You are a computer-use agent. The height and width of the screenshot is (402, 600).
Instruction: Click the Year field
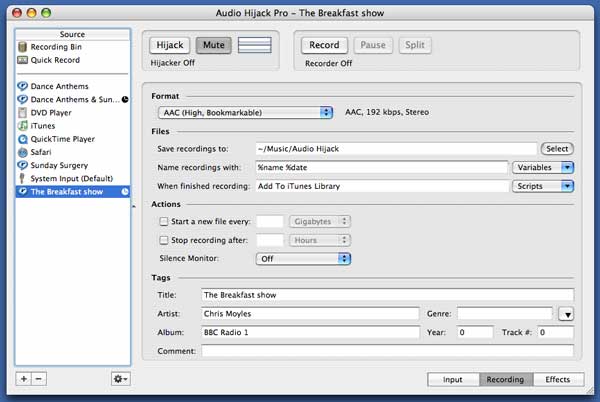475,332
